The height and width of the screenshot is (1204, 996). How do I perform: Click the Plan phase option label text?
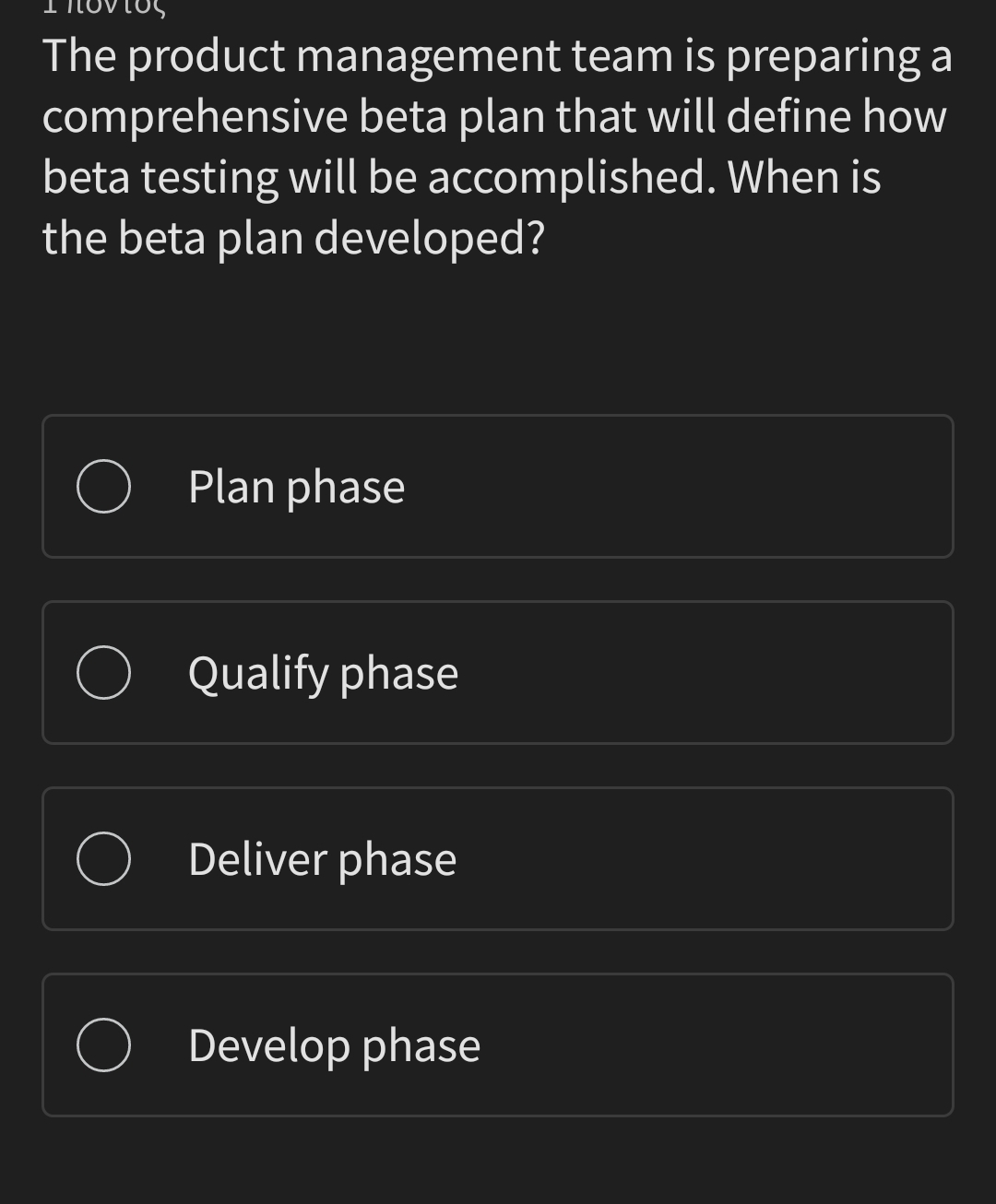295,487
